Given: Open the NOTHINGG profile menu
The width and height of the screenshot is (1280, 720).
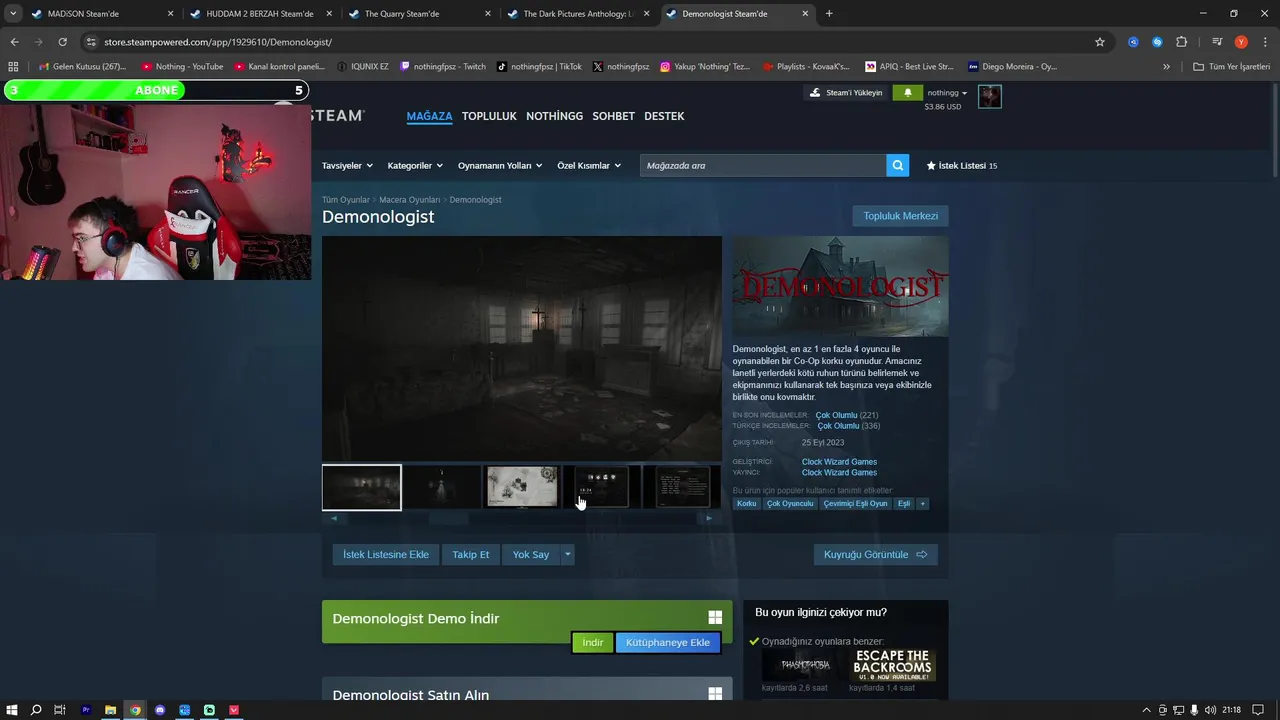Looking at the screenshot, I should [x=554, y=116].
